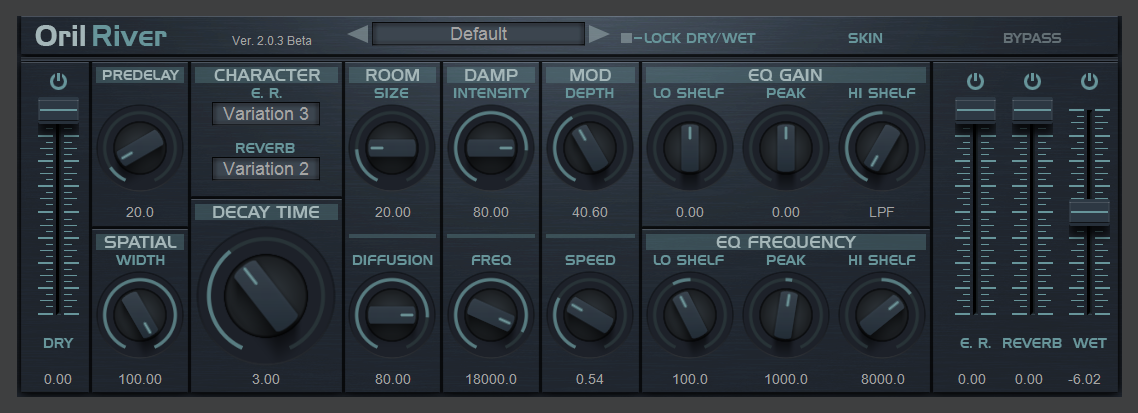
Task: Click the hi shelf frequency value 8000.0
Action: (883, 380)
